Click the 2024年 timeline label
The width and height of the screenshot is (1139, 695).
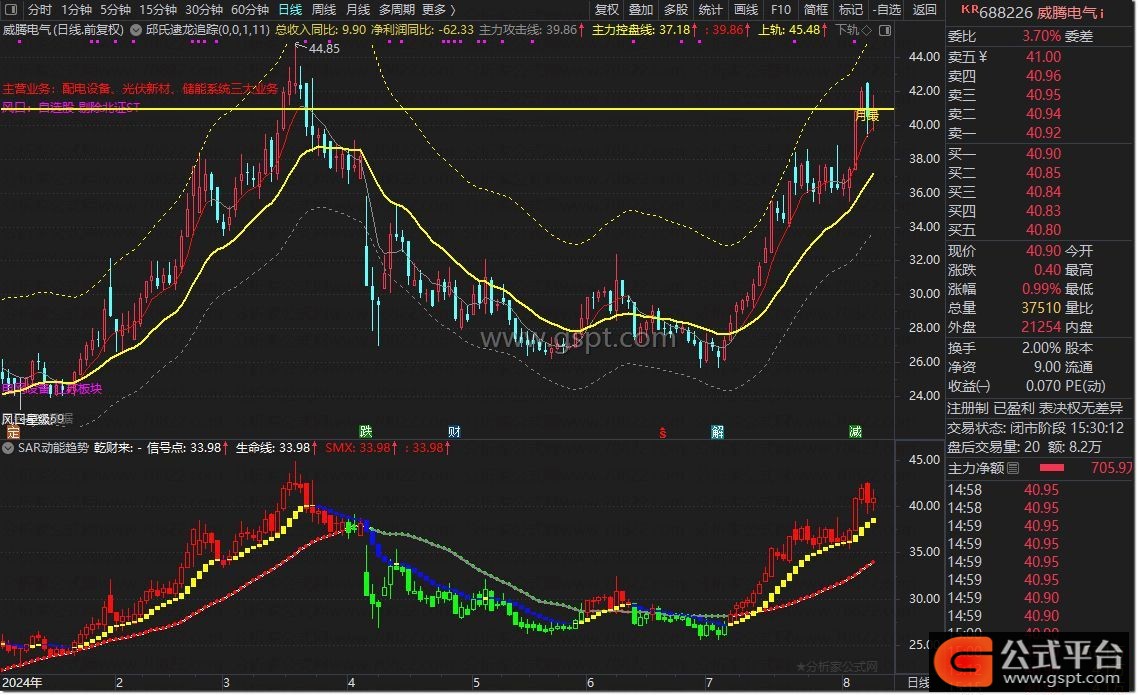[23, 683]
